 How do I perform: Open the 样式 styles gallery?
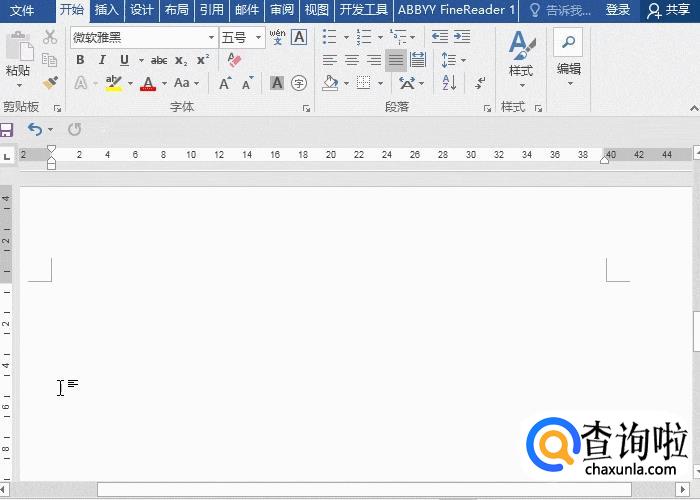[x=521, y=58]
